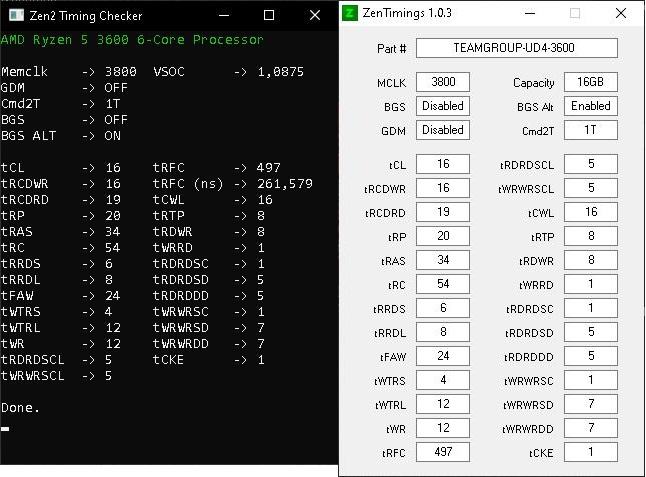Click the BGS Alt field showing Enabled

tap(591, 106)
